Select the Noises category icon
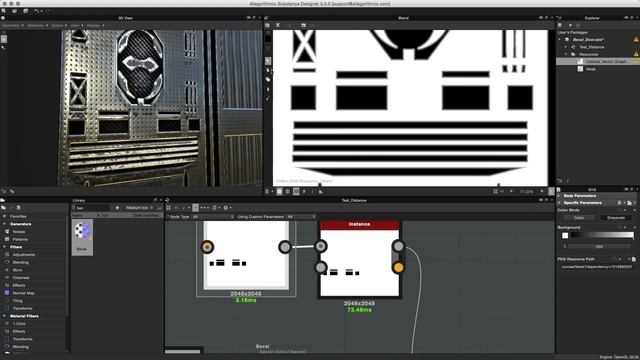 coord(7,231)
